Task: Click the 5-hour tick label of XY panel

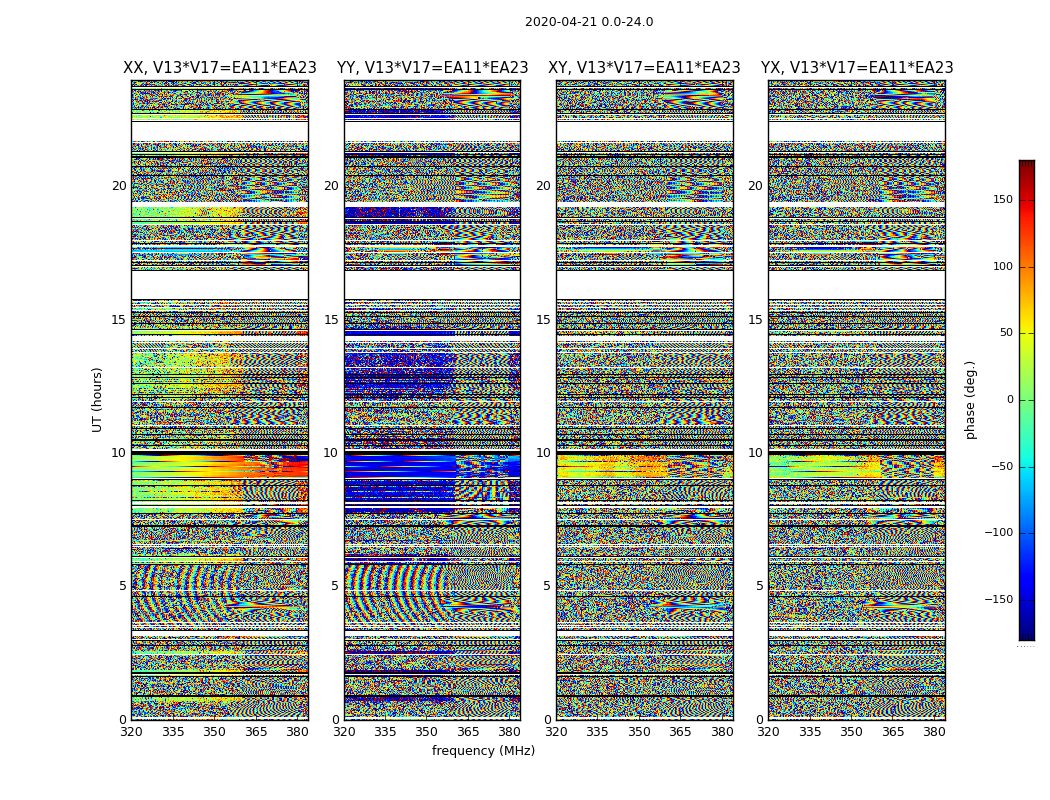Action: (547, 586)
